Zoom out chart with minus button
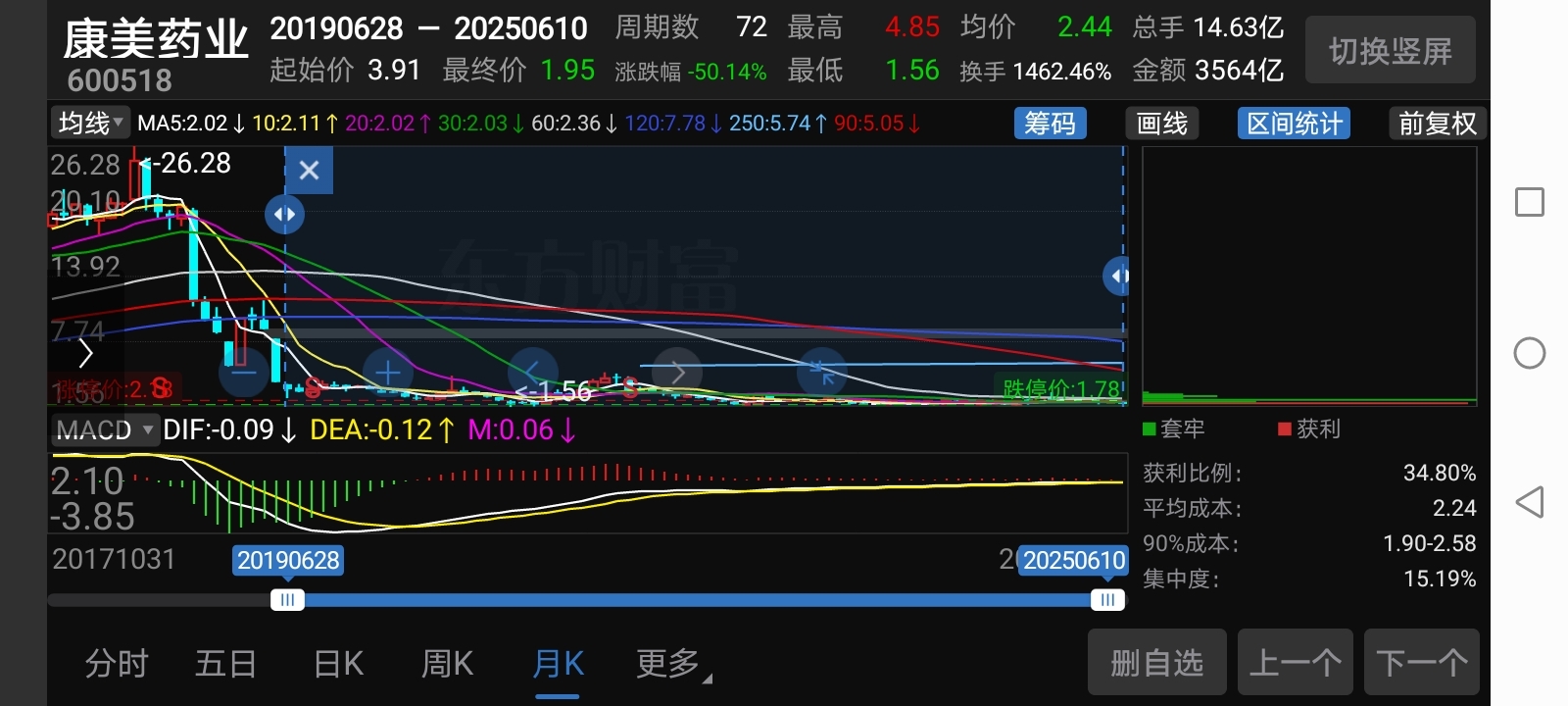1568x706 pixels. [x=243, y=373]
